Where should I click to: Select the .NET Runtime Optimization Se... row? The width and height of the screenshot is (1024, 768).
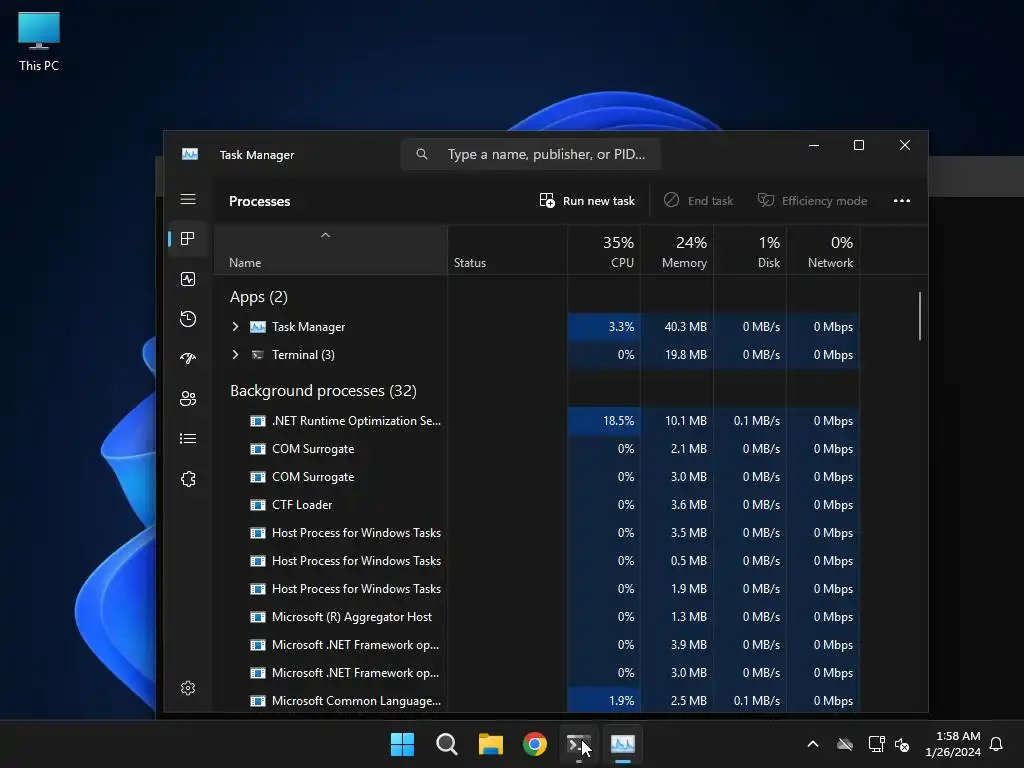tap(537, 421)
